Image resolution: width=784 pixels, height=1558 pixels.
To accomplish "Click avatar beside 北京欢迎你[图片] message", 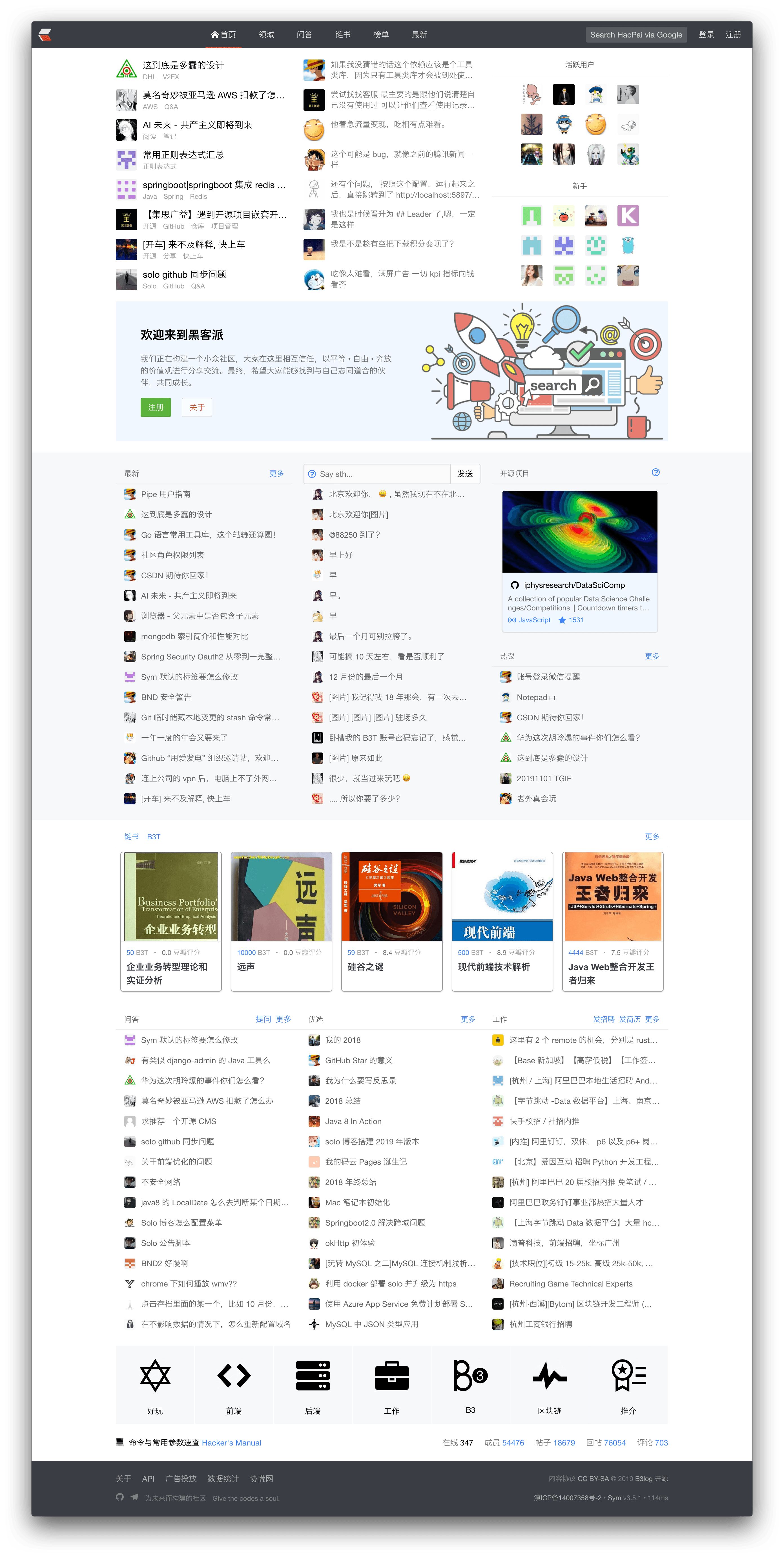I will [x=317, y=515].
